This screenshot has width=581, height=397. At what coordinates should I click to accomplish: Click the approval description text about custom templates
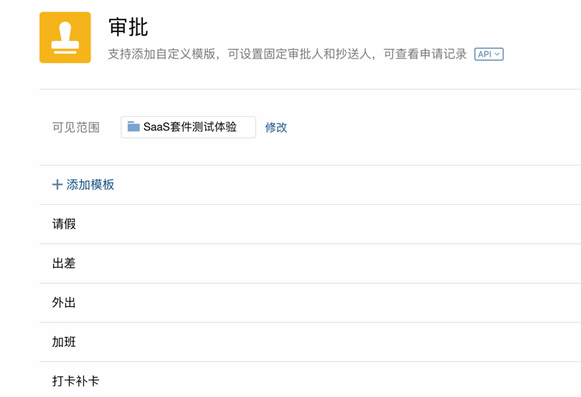[287, 54]
